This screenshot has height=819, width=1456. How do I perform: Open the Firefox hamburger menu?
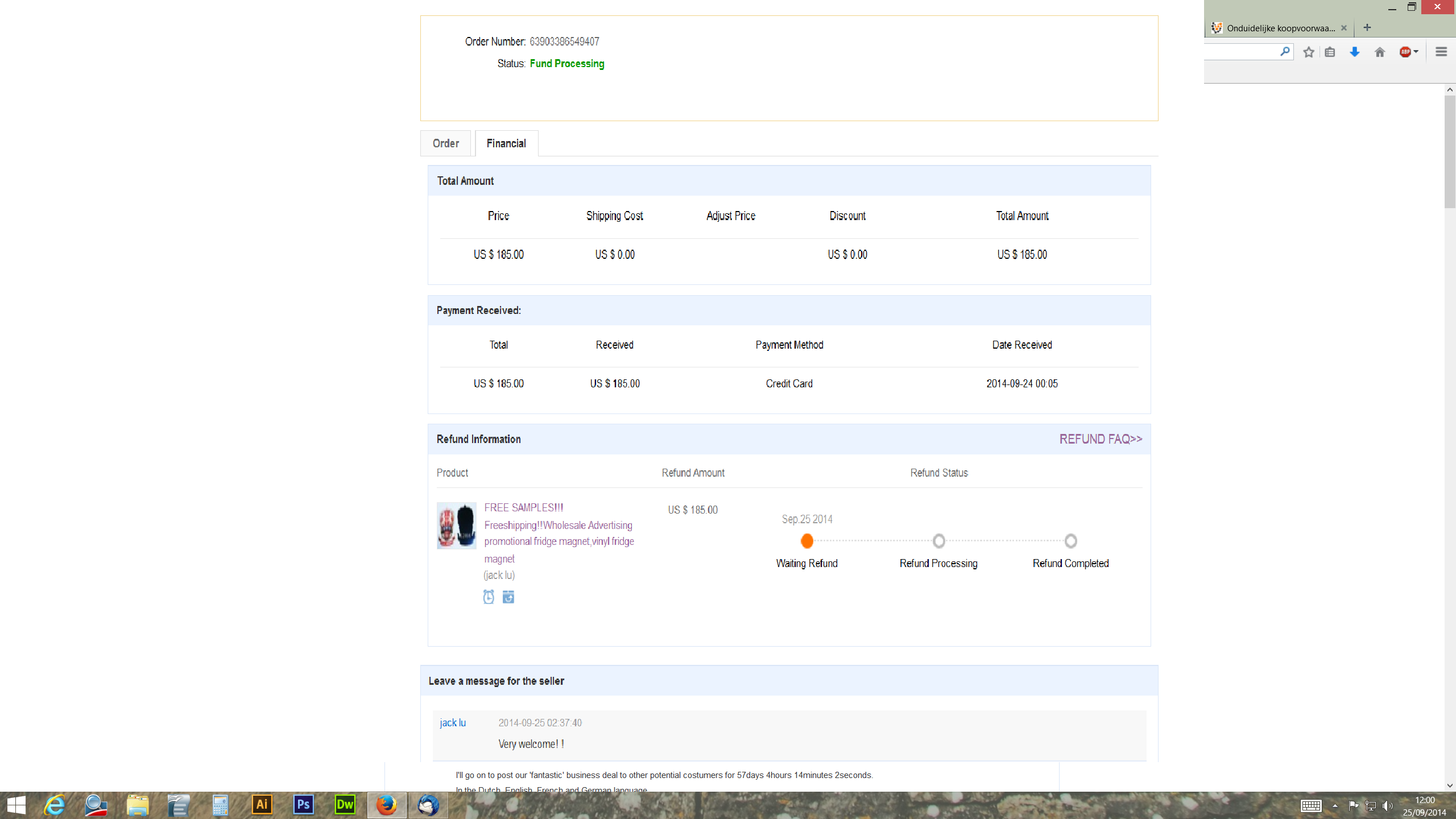pyautogui.click(x=1441, y=52)
